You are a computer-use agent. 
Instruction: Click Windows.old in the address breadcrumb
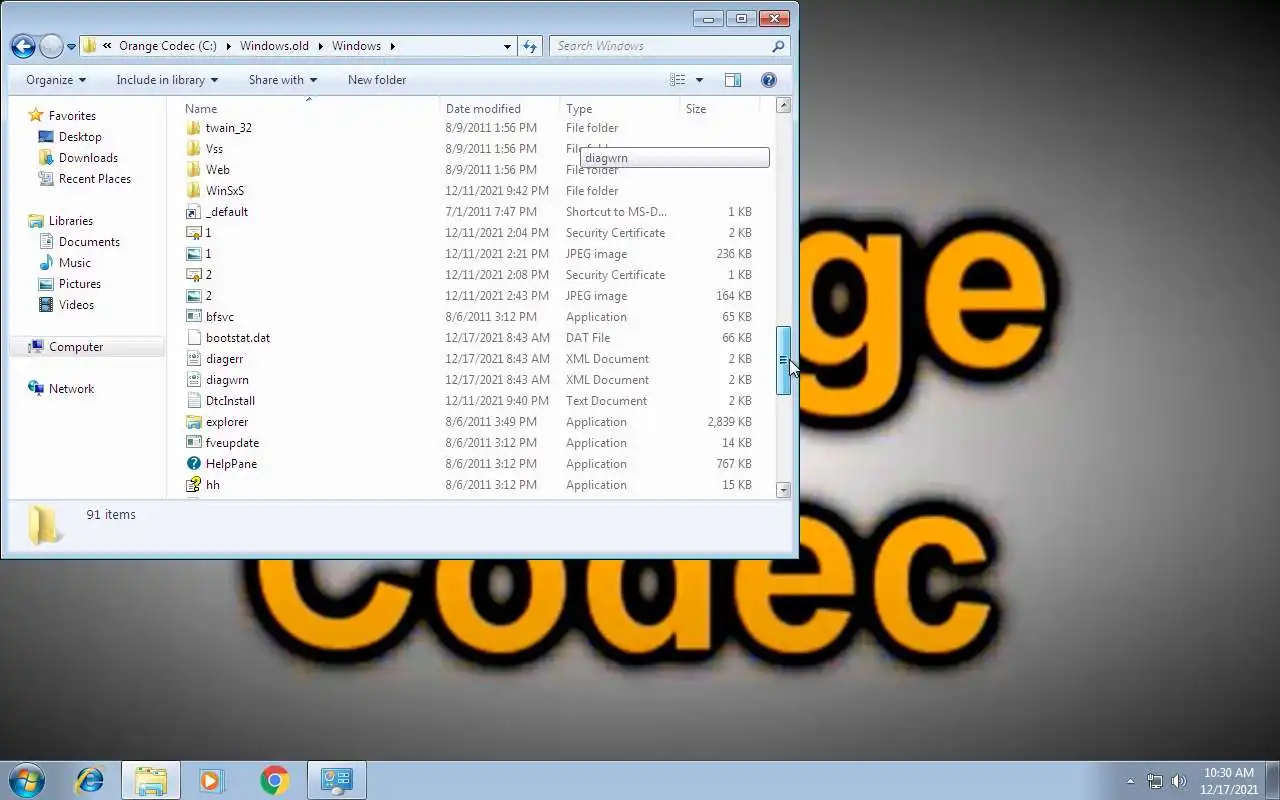[274, 46]
